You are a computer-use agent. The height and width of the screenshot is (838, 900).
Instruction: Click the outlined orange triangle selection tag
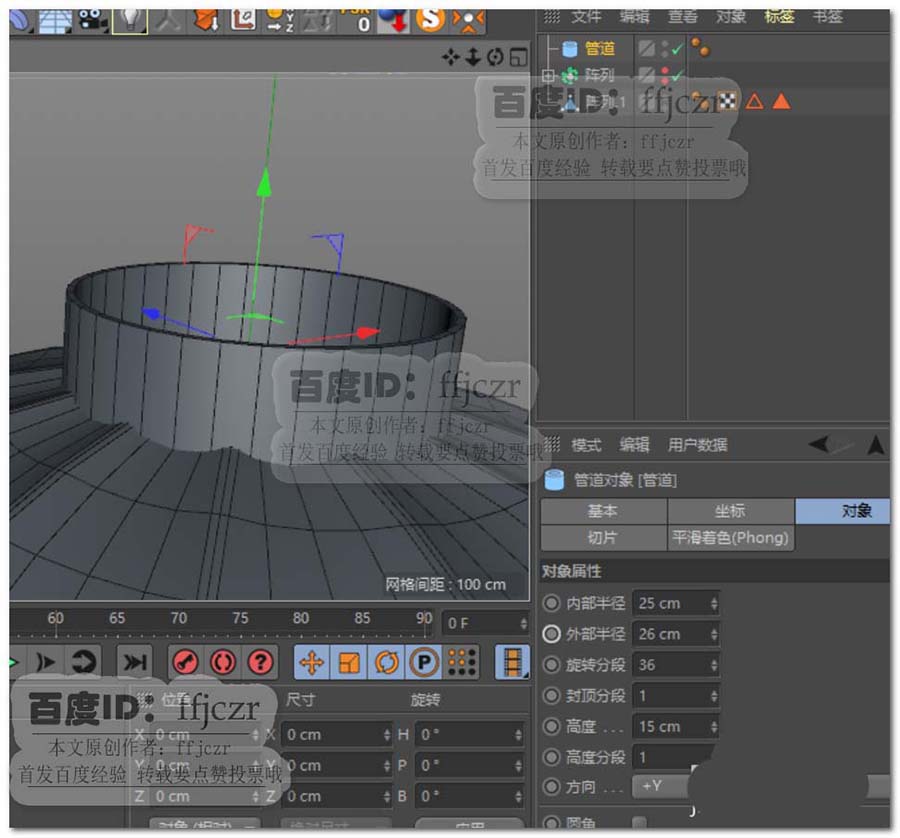tap(754, 102)
